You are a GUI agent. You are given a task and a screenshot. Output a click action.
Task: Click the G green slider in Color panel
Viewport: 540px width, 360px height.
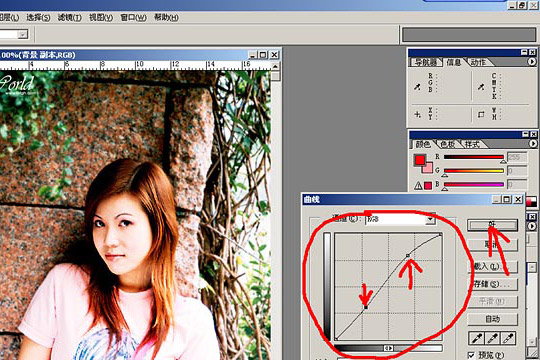[474, 171]
